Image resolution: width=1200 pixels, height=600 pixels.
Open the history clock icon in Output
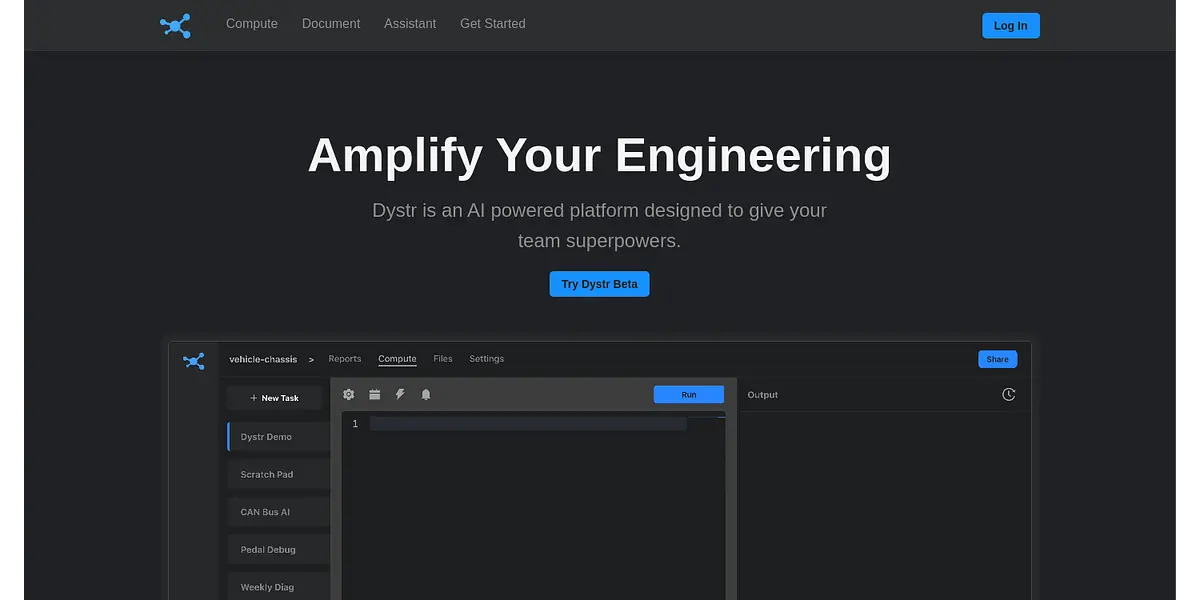pyautogui.click(x=1008, y=395)
